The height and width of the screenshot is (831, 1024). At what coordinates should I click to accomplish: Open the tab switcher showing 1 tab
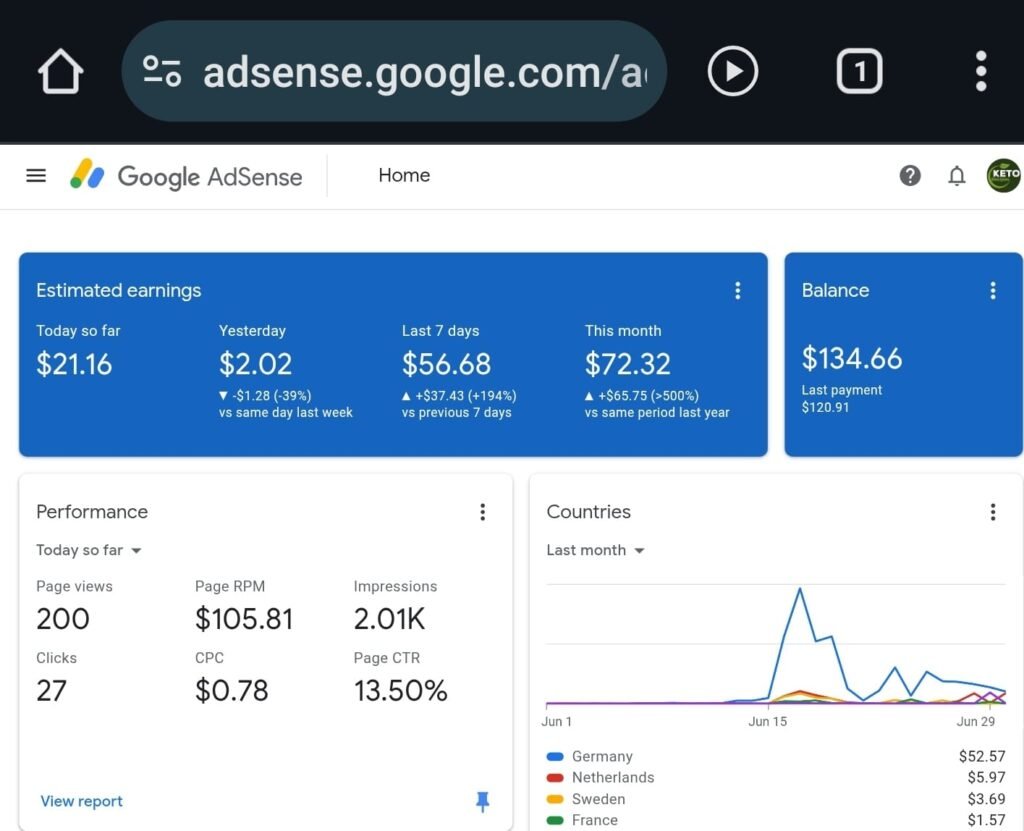(x=859, y=71)
